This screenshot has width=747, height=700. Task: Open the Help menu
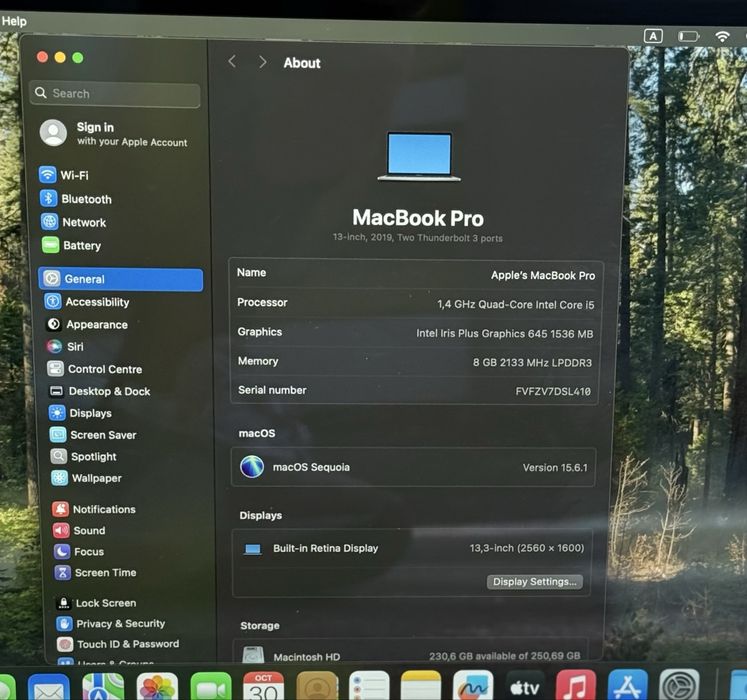click(14, 21)
